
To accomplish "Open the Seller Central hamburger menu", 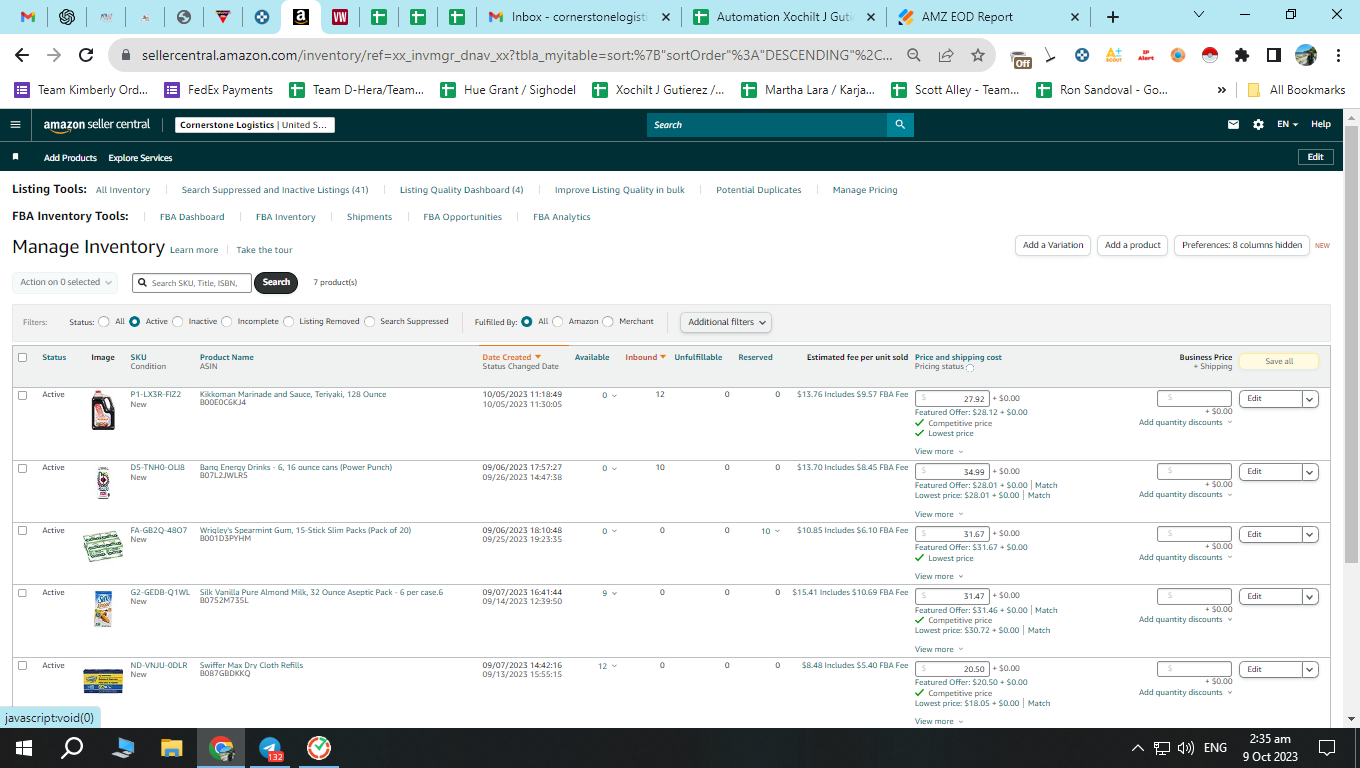I will (15, 125).
